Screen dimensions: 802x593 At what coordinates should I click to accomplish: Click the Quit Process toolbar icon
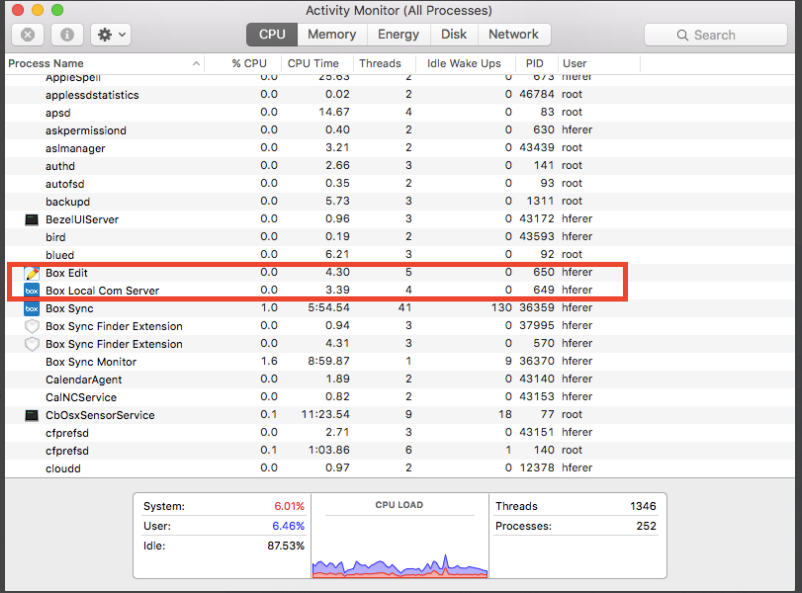coord(28,35)
